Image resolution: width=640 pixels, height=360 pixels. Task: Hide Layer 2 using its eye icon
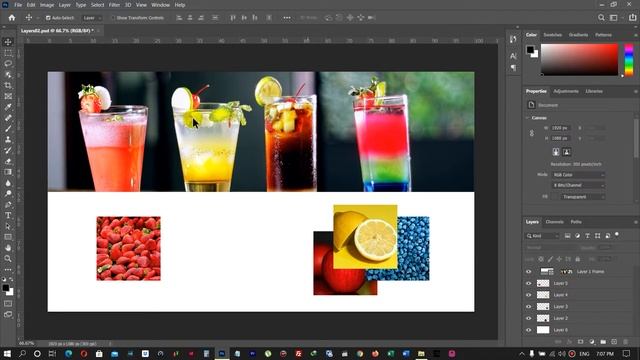[x=529, y=318]
